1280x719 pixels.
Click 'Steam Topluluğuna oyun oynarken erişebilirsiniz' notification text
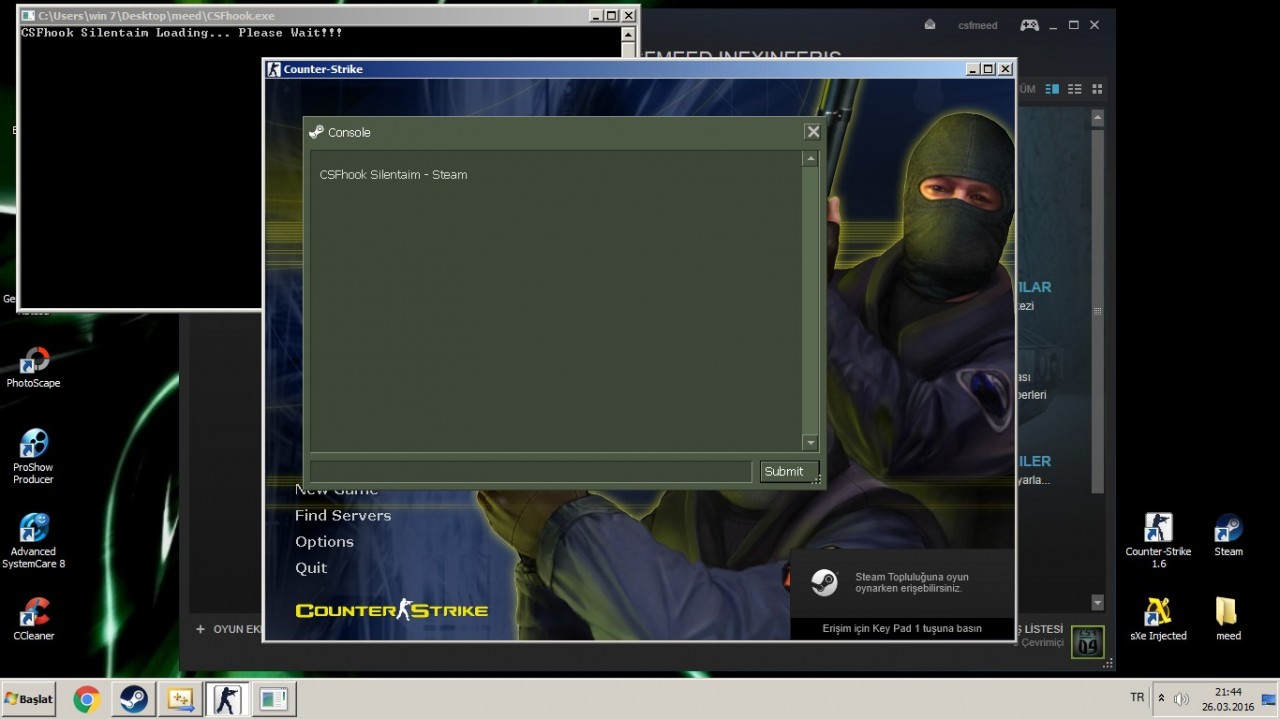(912, 583)
